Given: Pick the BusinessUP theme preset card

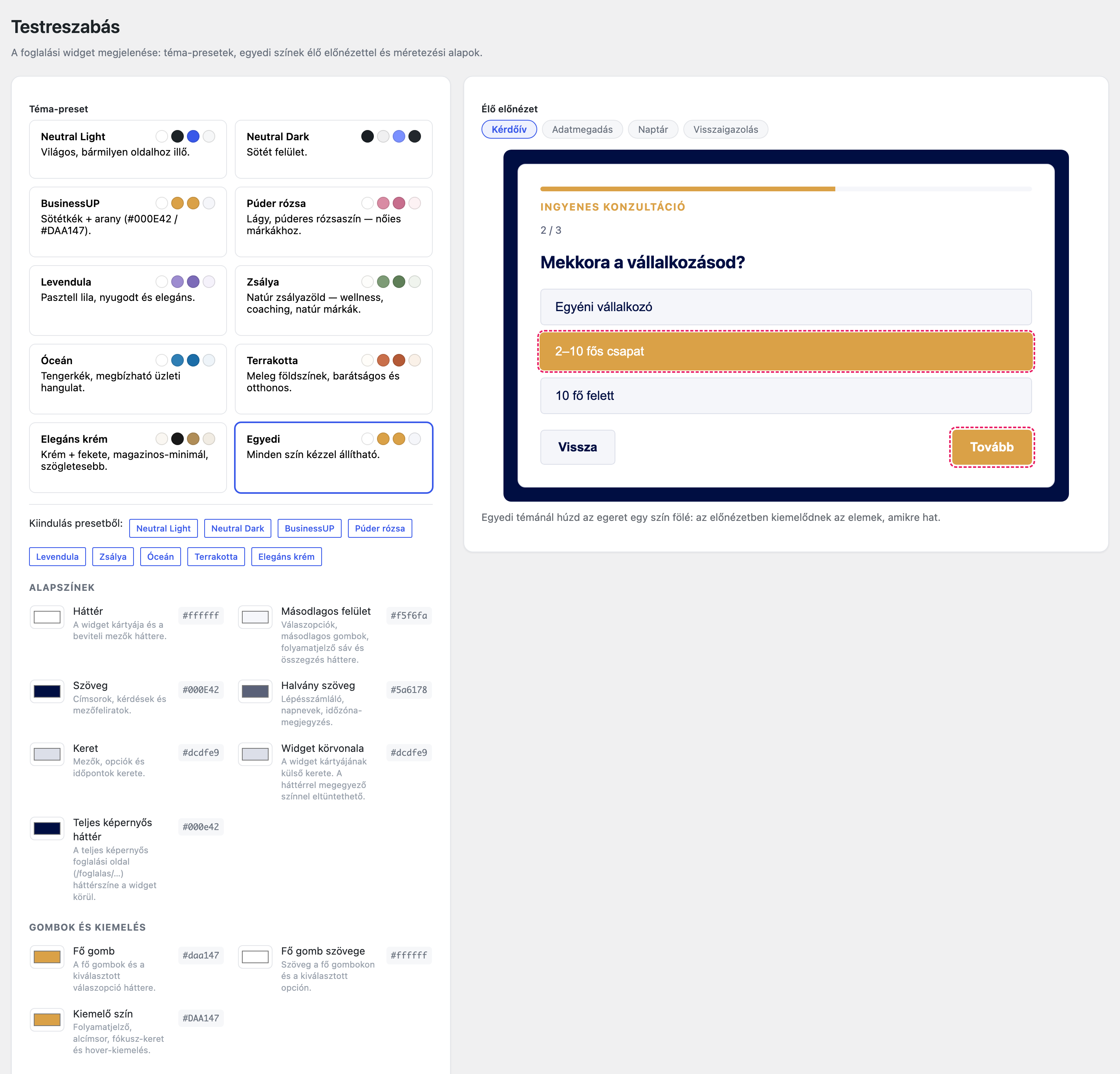Looking at the screenshot, I should pos(128,222).
